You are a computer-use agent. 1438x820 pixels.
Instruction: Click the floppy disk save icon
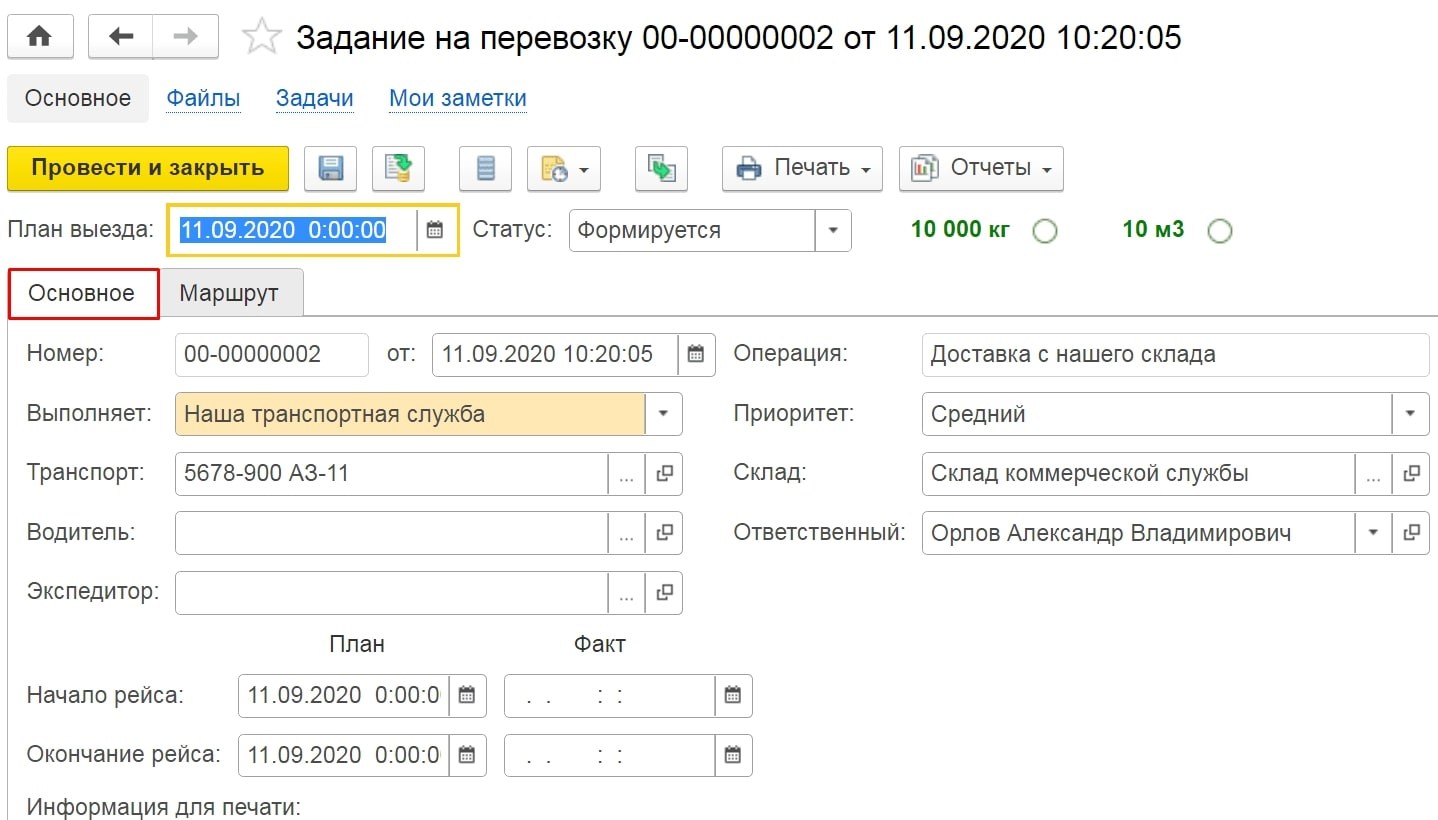point(330,168)
